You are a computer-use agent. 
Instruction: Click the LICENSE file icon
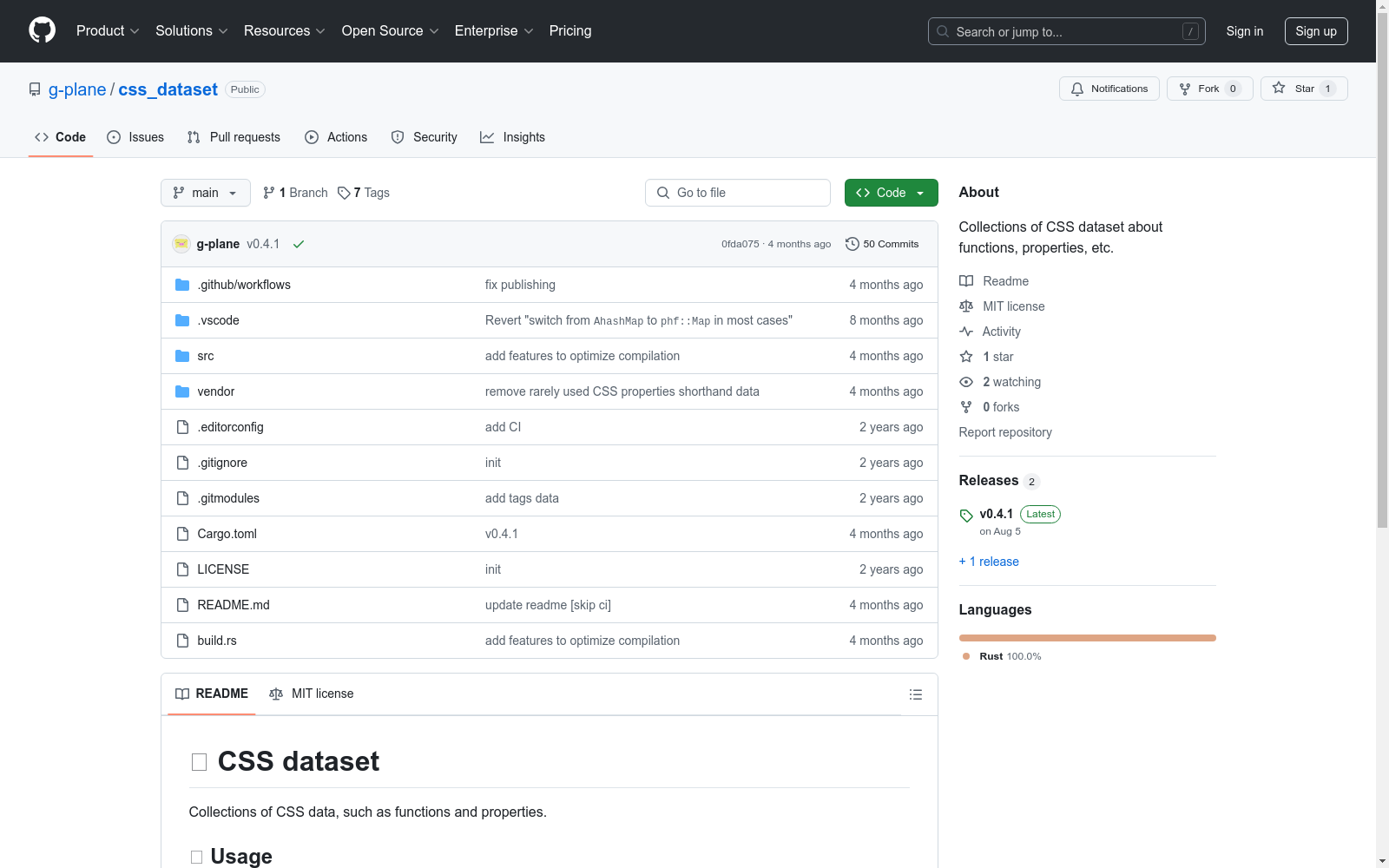tap(182, 569)
